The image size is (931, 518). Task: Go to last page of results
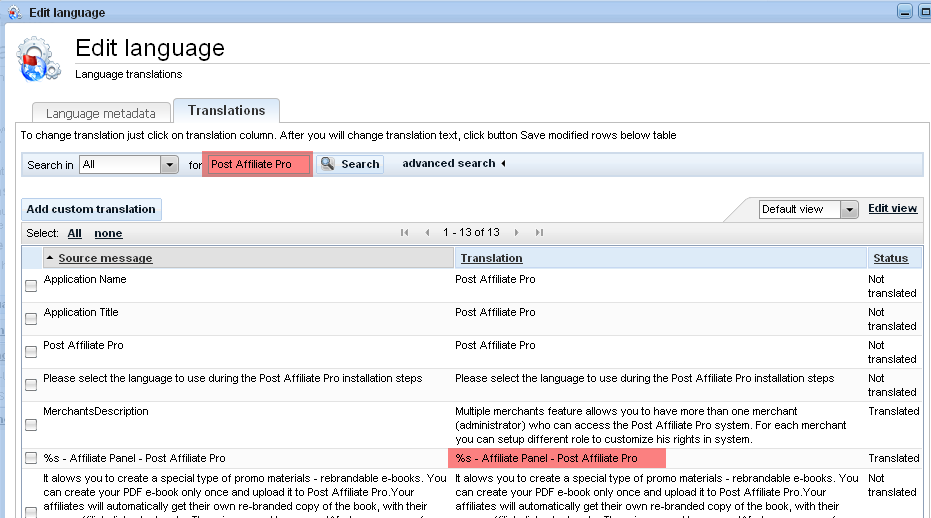(539, 232)
